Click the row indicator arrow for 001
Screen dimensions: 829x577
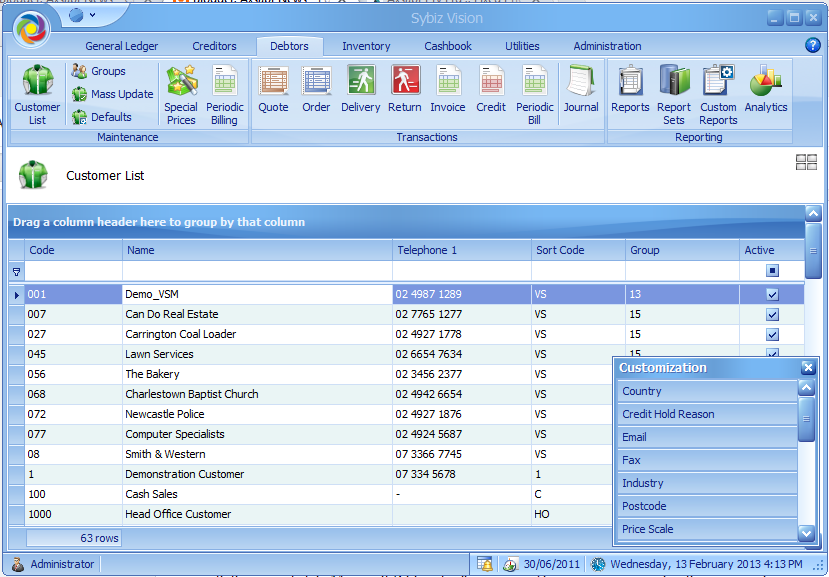coord(16,295)
